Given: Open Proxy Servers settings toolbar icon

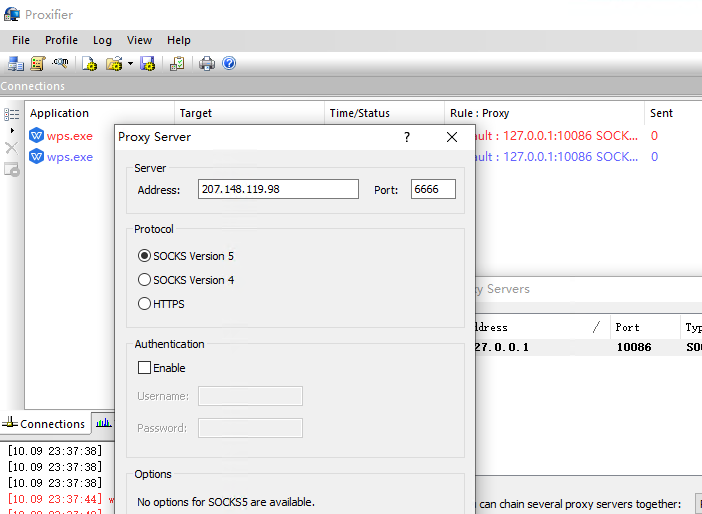Looking at the screenshot, I should [x=16, y=64].
